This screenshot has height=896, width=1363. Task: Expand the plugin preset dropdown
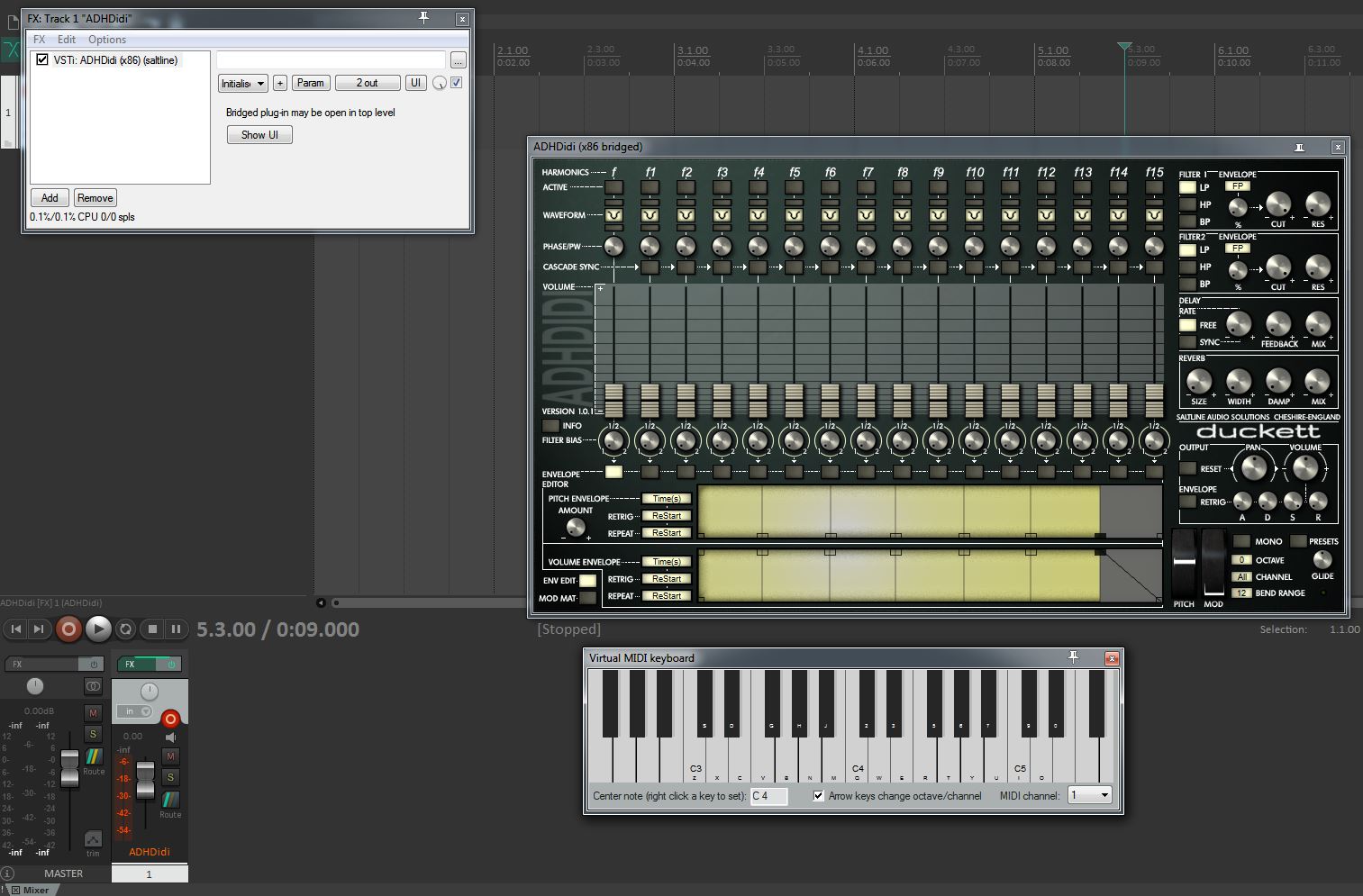click(243, 83)
